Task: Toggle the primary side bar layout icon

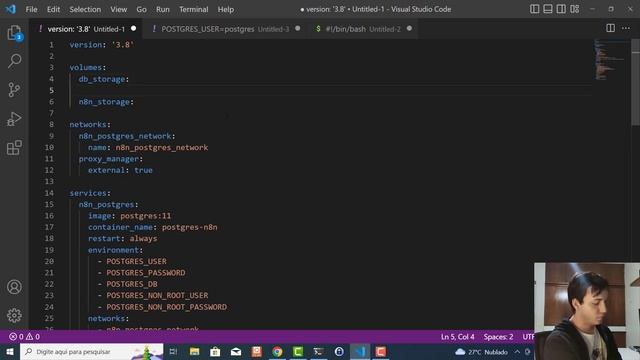Action: pyautogui.click(x=534, y=9)
